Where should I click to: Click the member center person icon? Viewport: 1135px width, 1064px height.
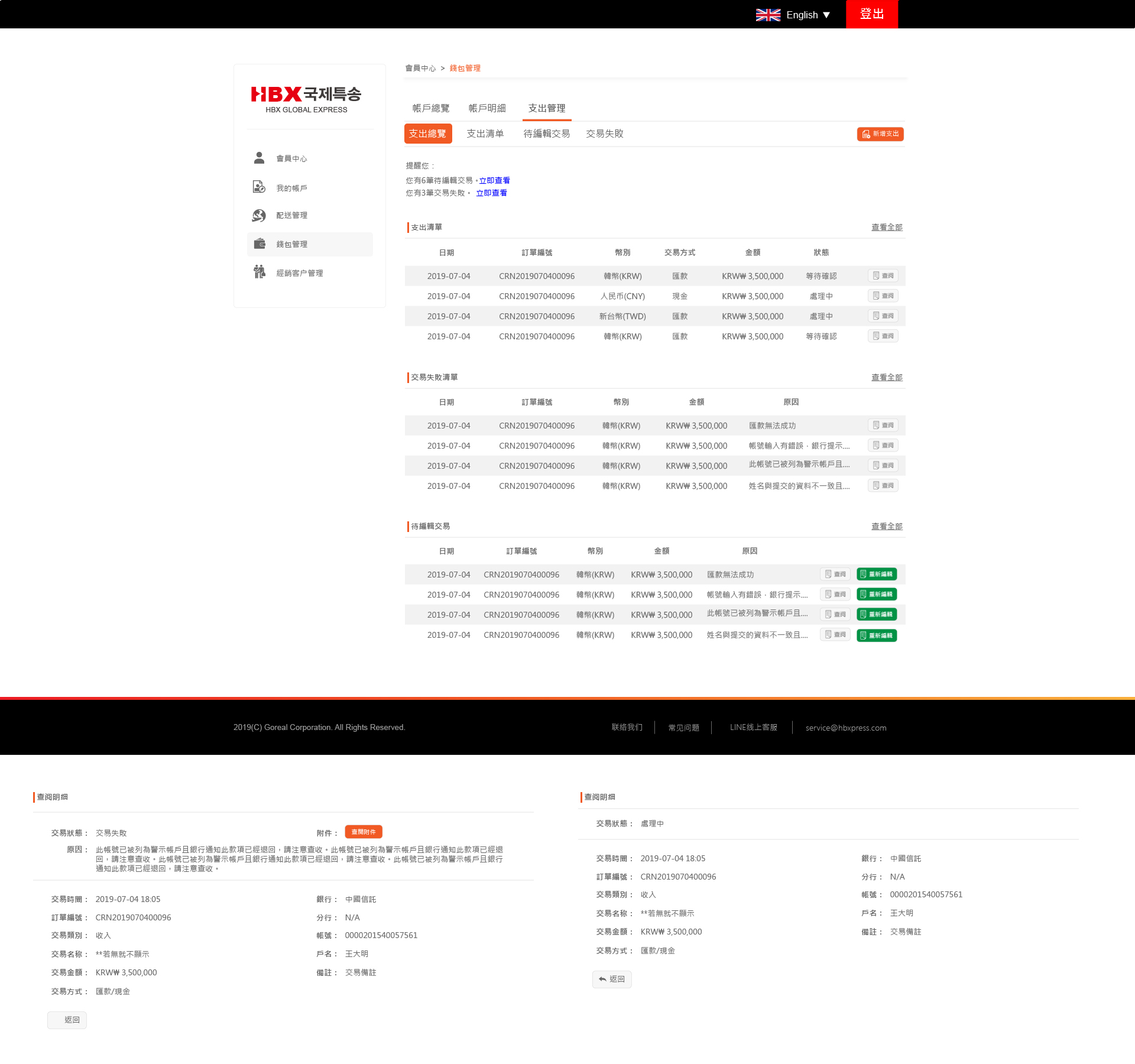coord(259,158)
